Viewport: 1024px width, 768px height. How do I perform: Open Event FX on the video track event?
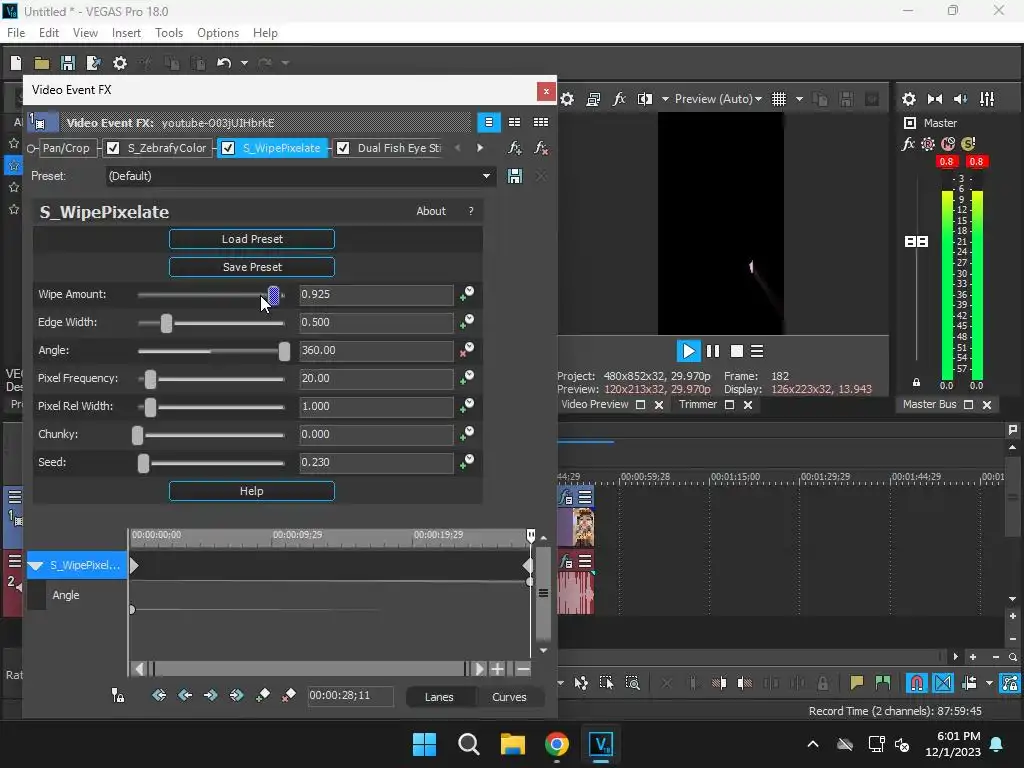pos(566,498)
